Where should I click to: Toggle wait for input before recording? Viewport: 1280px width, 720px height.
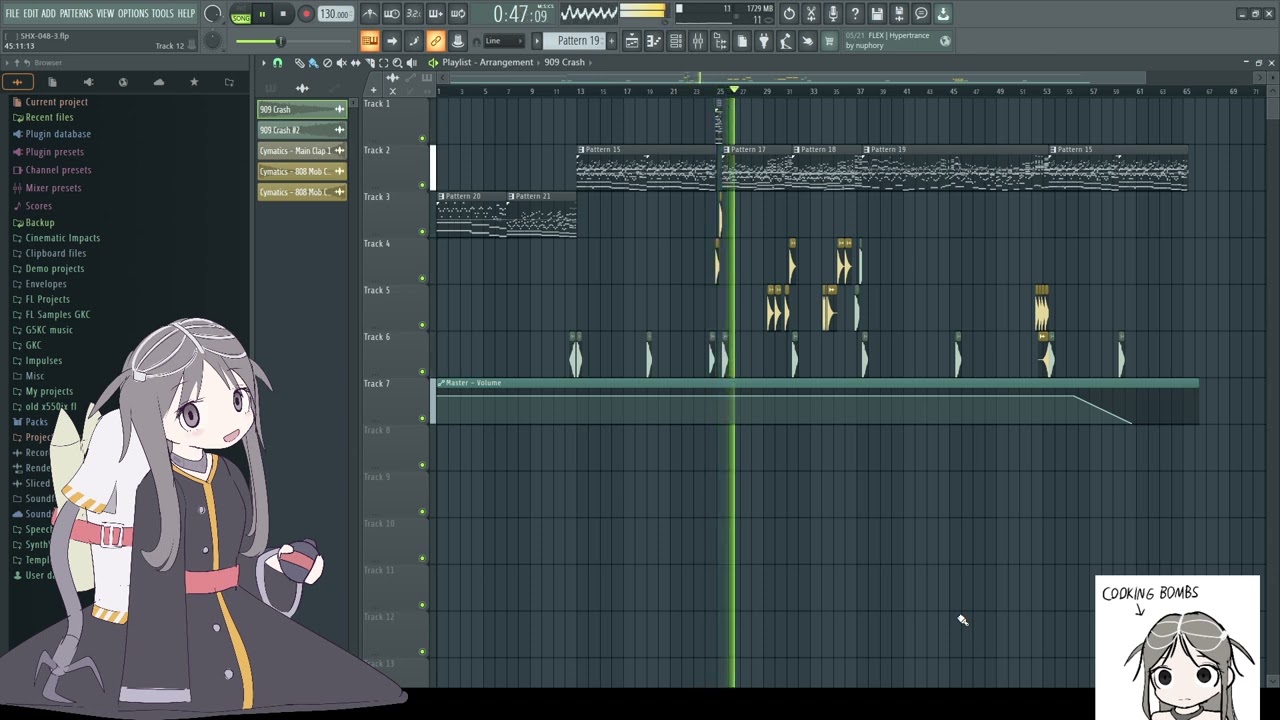[x=392, y=14]
